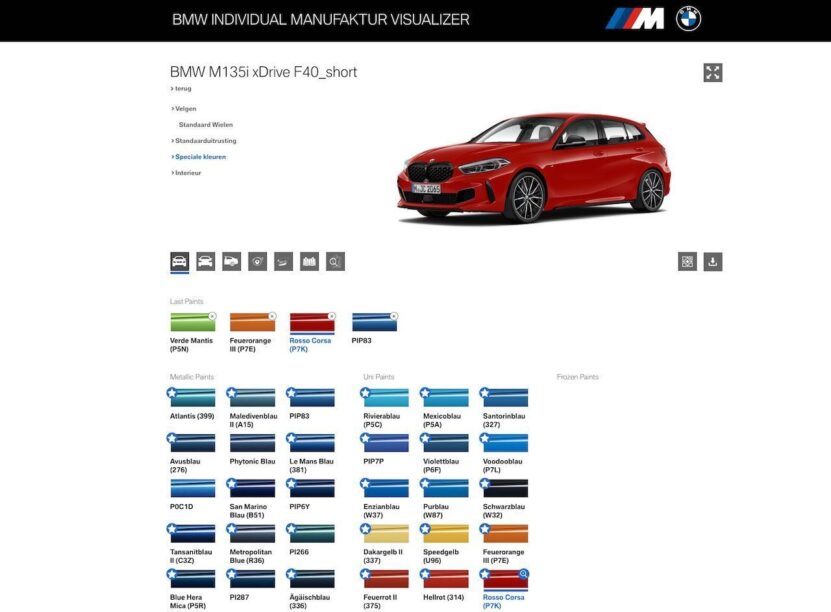Image resolution: width=831 pixels, height=612 pixels.
Task: Switch to the side car view icon
Action: [231, 261]
